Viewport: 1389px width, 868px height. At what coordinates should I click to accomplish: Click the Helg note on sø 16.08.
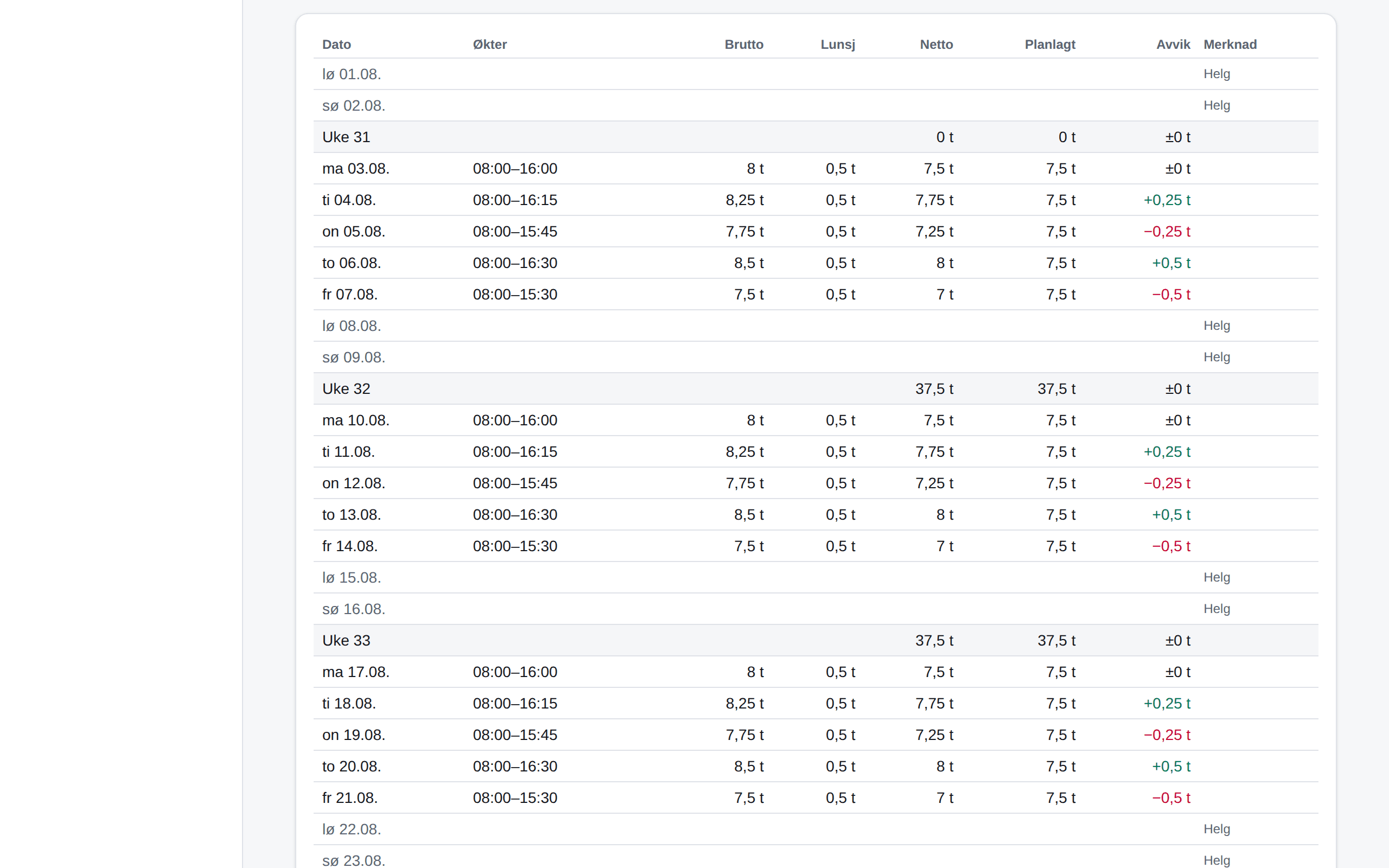point(1217,609)
